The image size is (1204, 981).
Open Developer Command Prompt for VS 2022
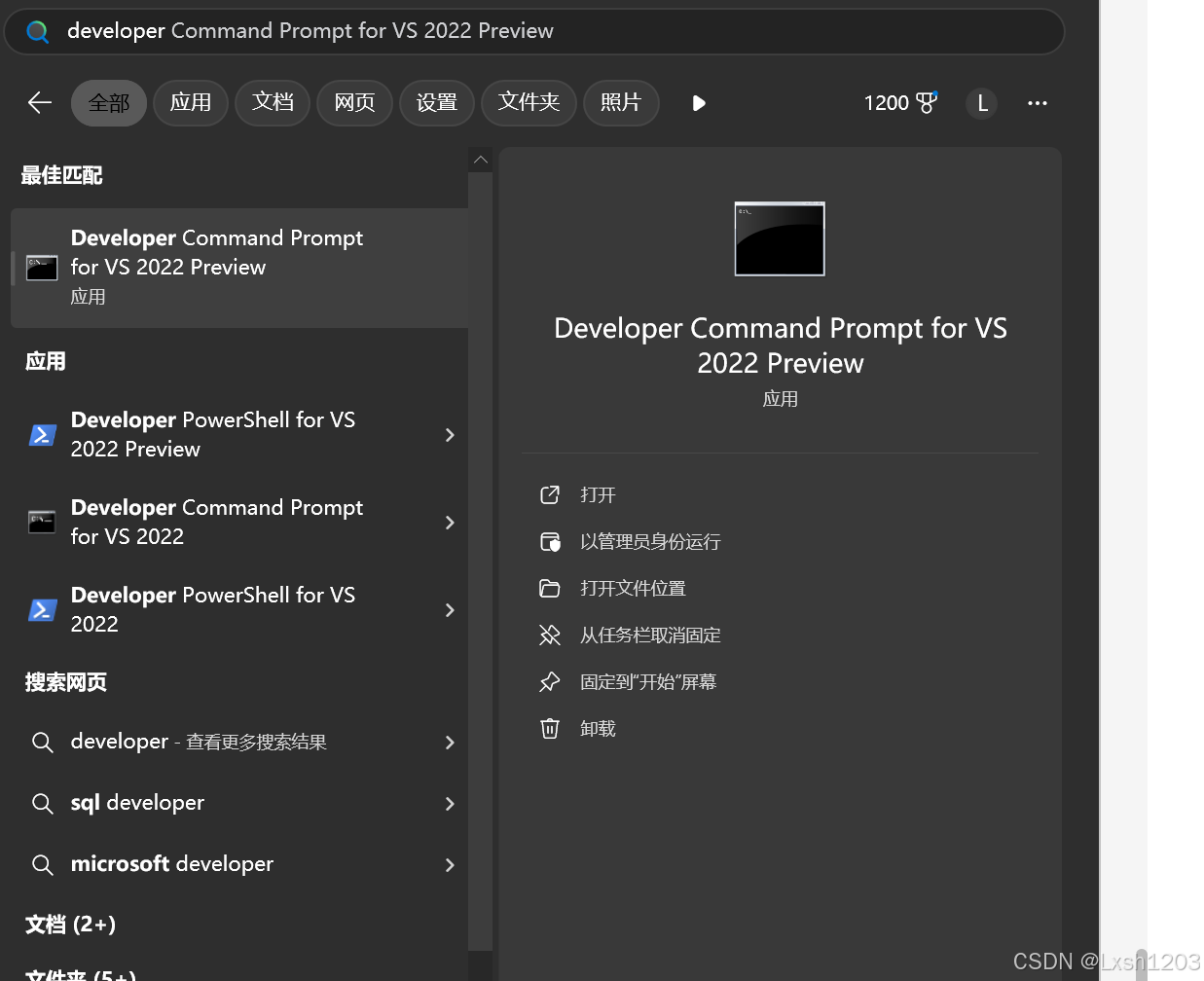click(239, 522)
